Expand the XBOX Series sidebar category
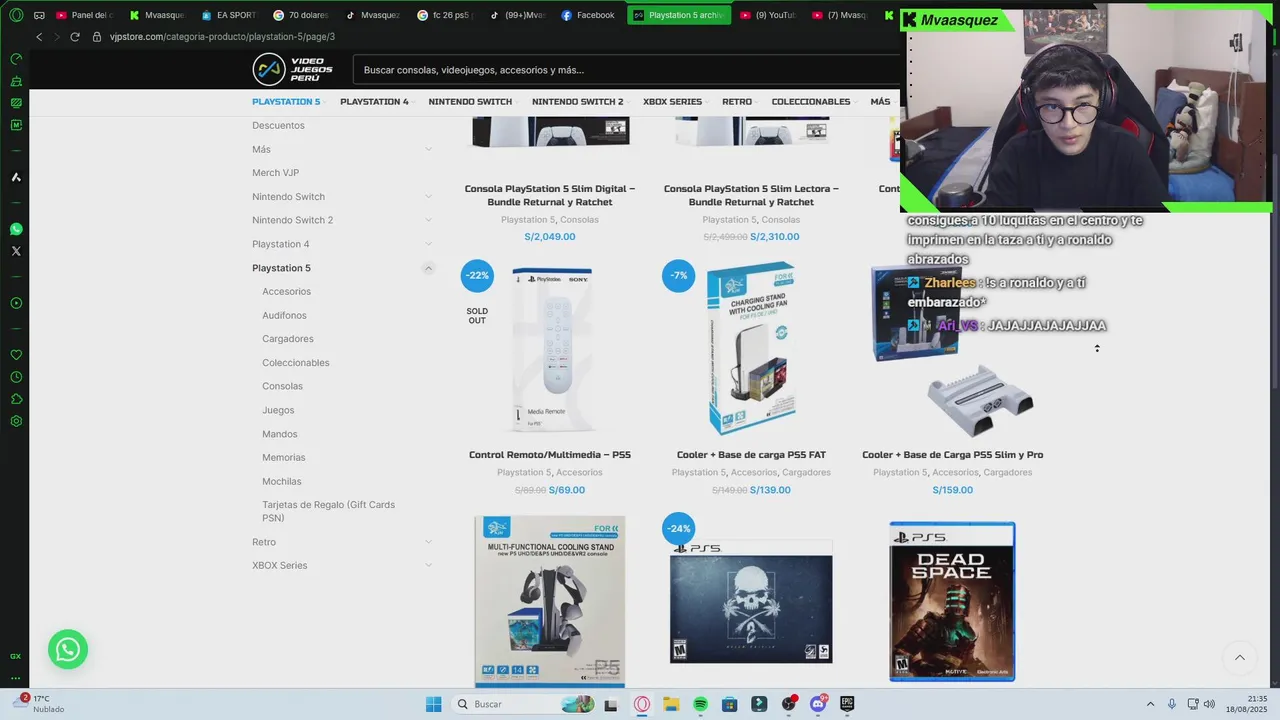The height and width of the screenshot is (720, 1280). click(428, 566)
